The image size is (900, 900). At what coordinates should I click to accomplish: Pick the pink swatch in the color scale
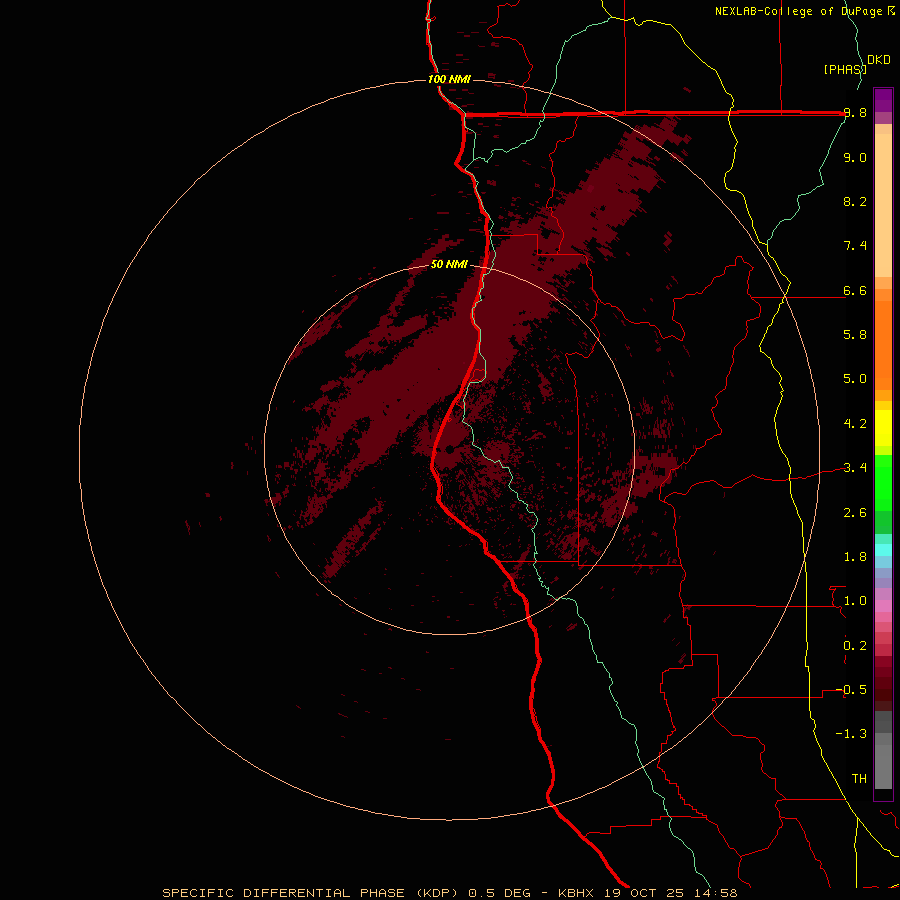point(883,606)
